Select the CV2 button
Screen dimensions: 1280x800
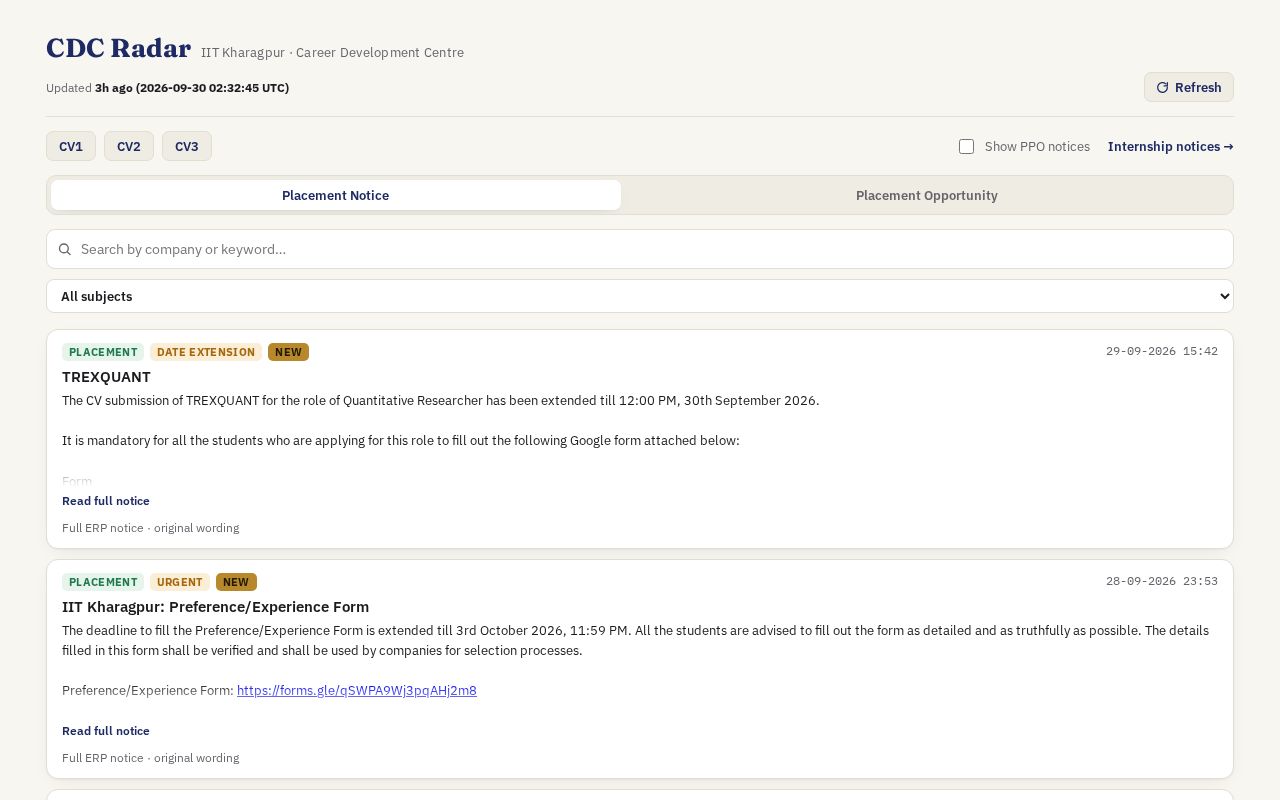click(x=129, y=146)
